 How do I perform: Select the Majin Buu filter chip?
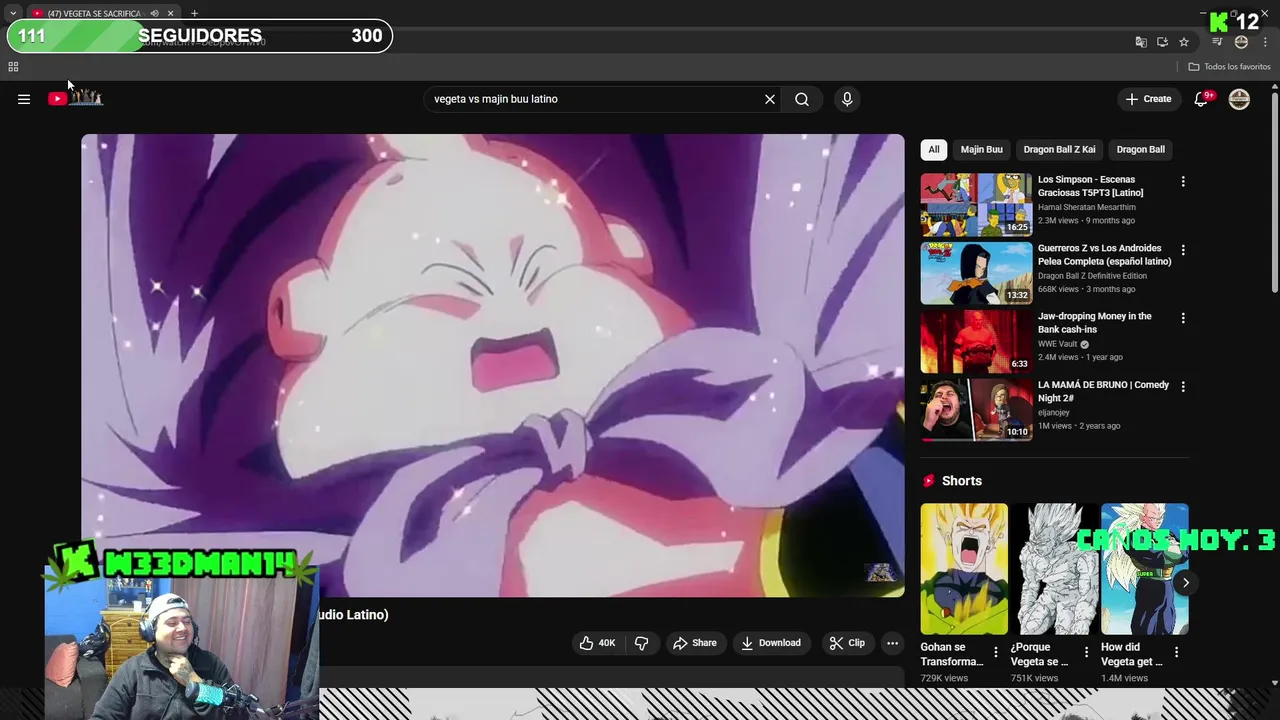click(x=982, y=149)
